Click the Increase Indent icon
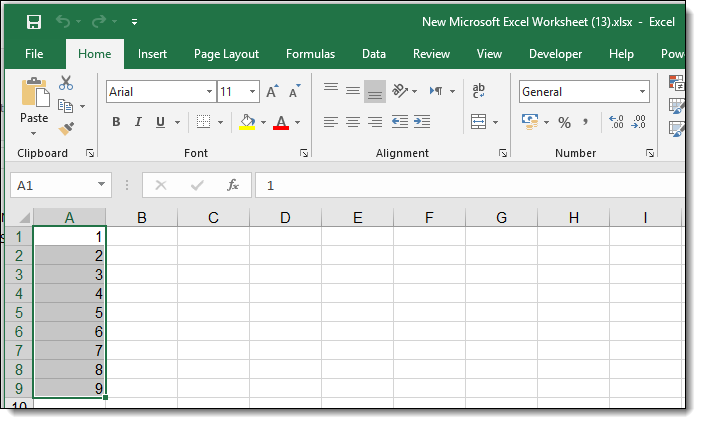Image resolution: width=701 pixels, height=424 pixels. [x=423, y=122]
